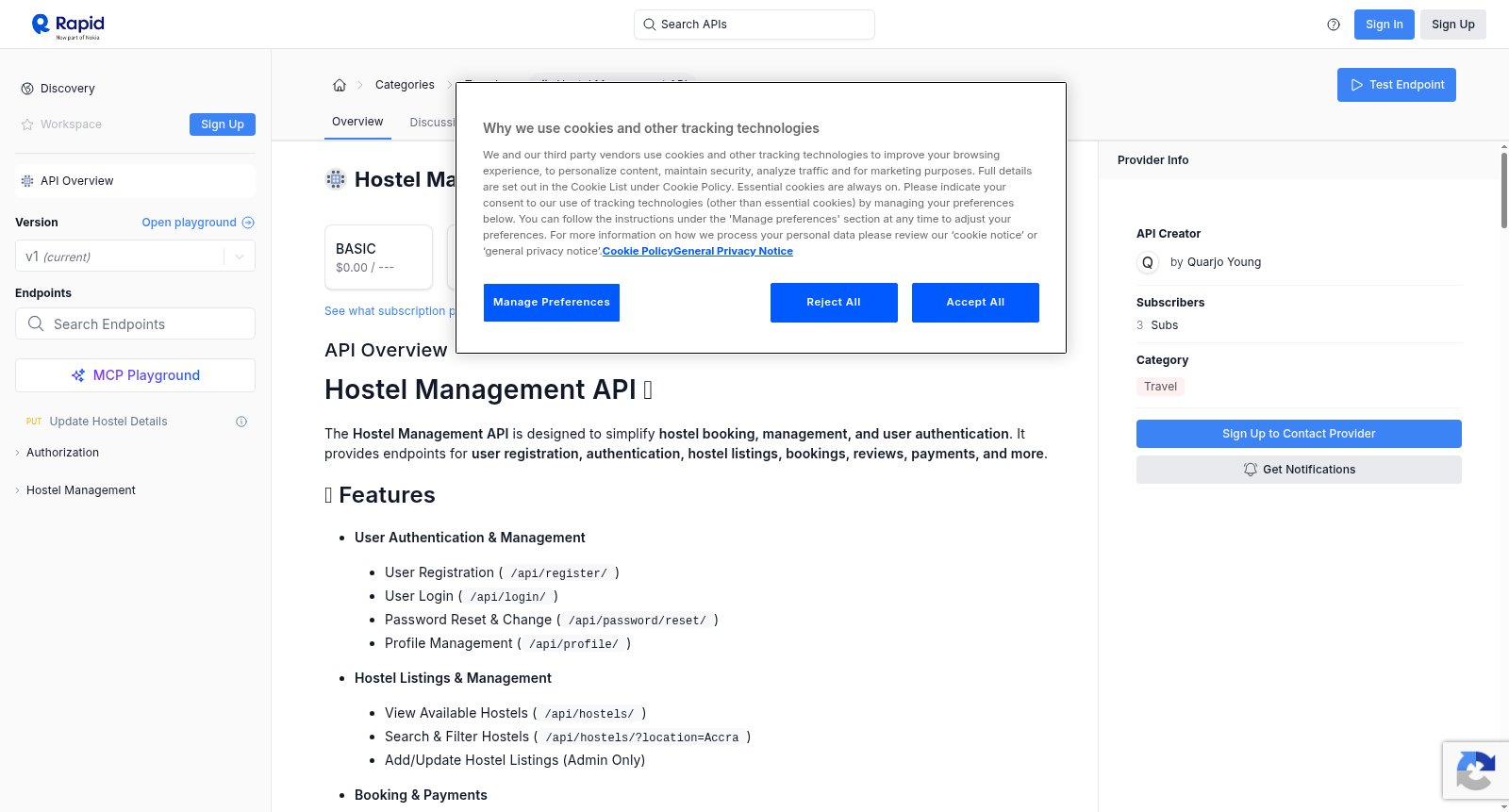Open the help question mark icon
Viewport: 1509px width, 812px height.
click(1334, 25)
